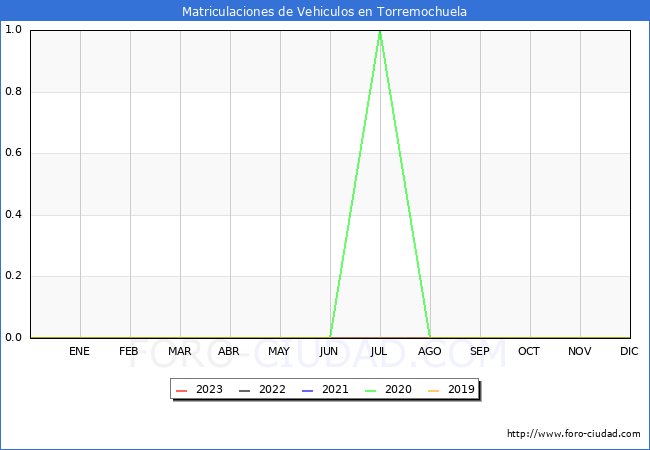Screen dimensions: 650x450
Task: Click the 0.4 y-axis value
Action: pyautogui.click(x=13, y=215)
